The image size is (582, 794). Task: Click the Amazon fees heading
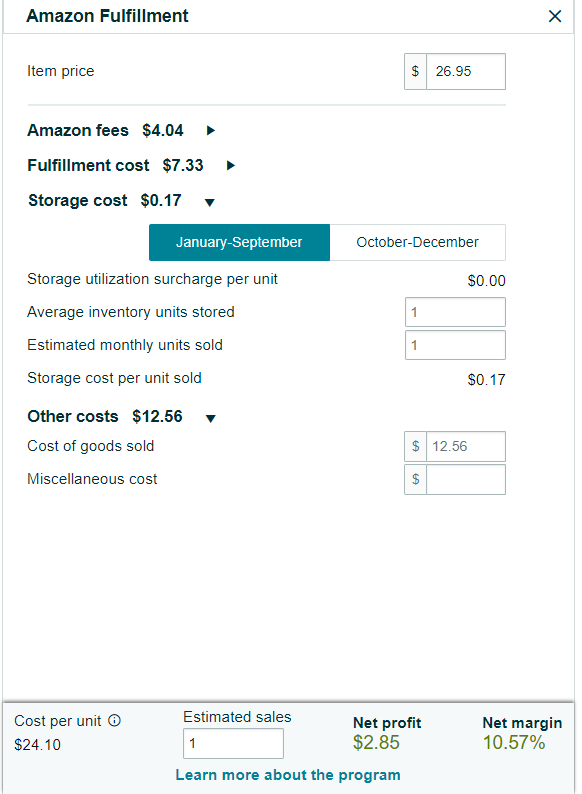(x=78, y=131)
